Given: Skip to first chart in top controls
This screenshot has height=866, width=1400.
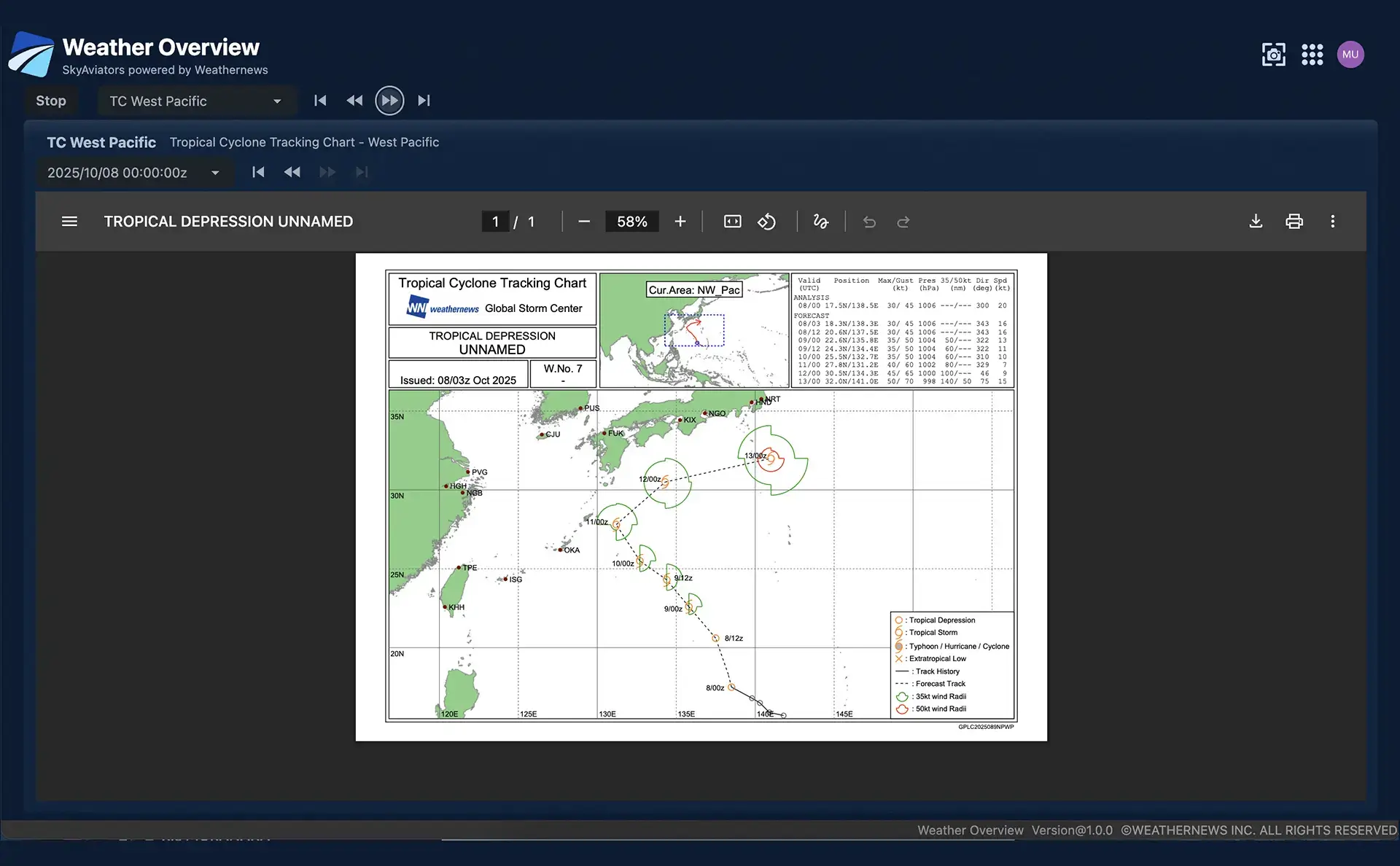Looking at the screenshot, I should [x=320, y=101].
